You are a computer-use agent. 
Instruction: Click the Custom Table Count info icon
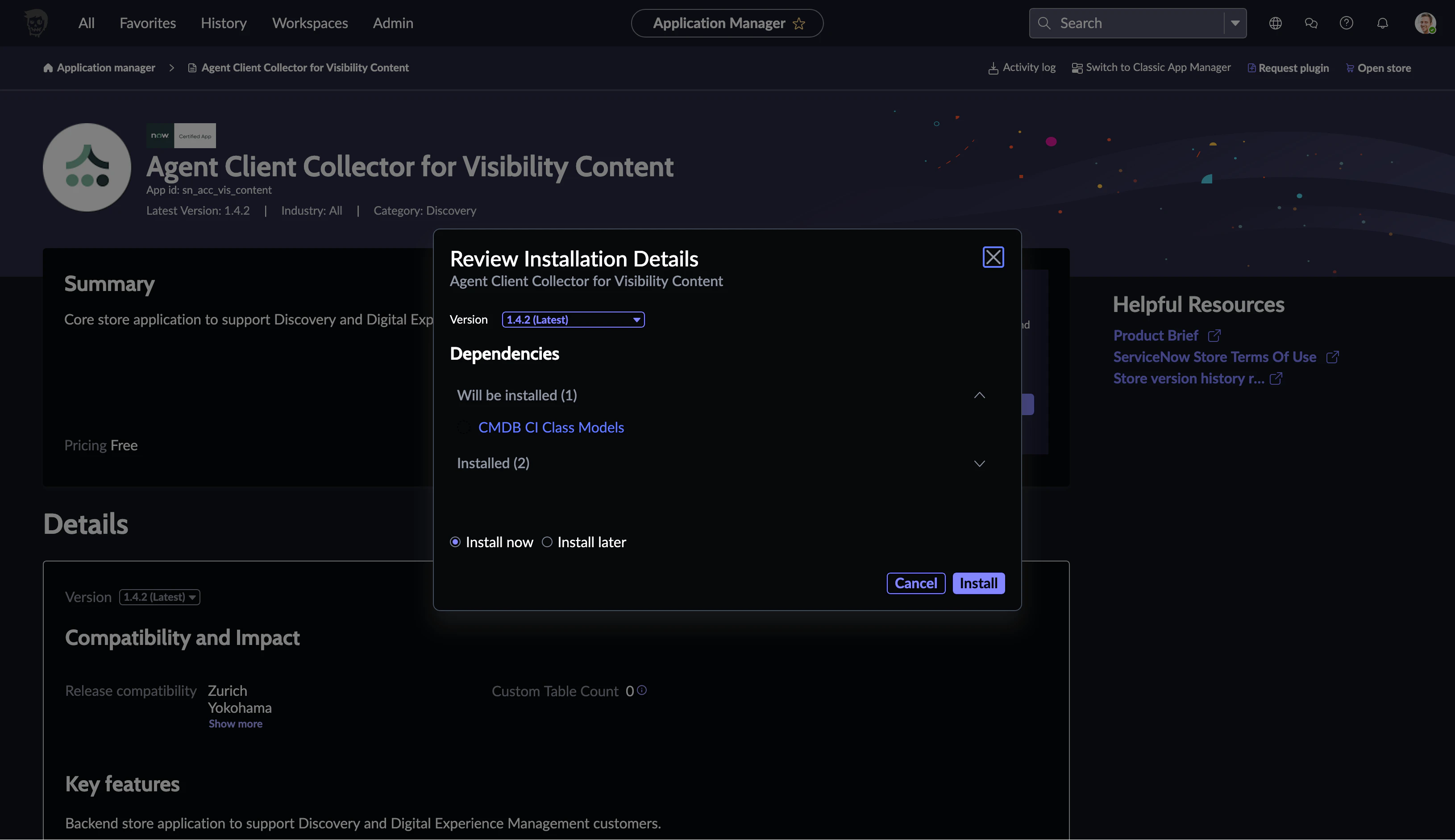click(x=641, y=690)
